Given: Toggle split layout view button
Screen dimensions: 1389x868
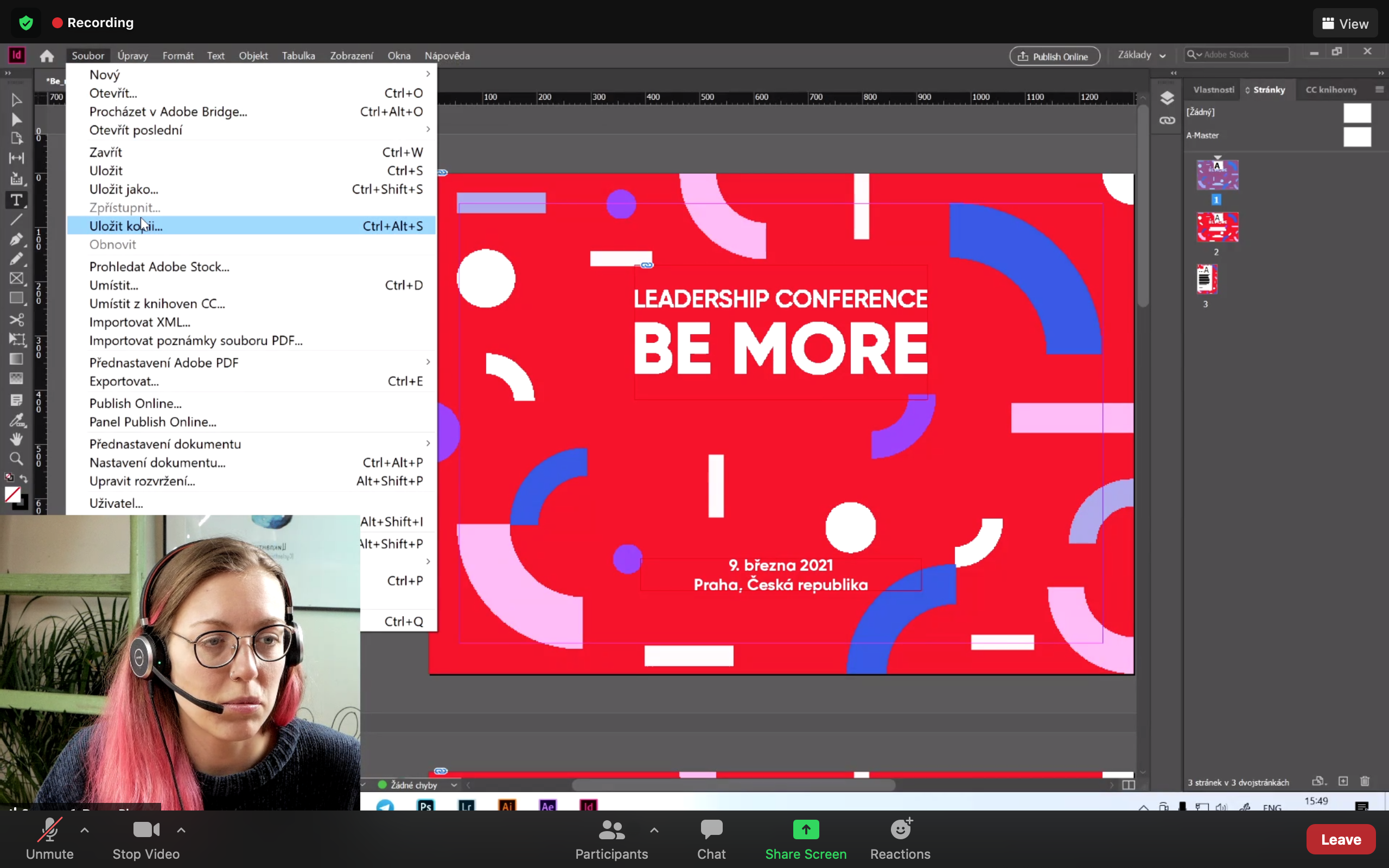Looking at the screenshot, I should (1128, 785).
